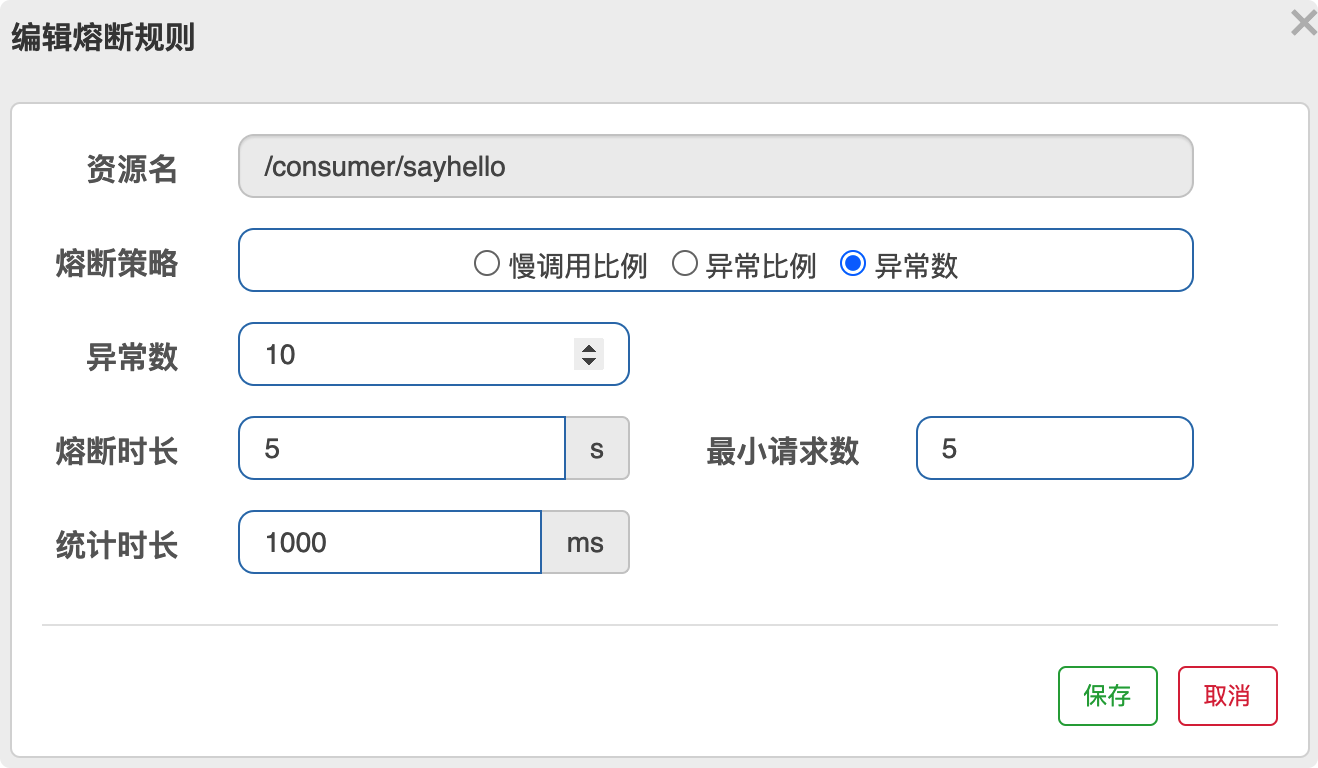Click the 编辑熔断规则 dialog title
The width and height of the screenshot is (1318, 768).
[x=102, y=38]
